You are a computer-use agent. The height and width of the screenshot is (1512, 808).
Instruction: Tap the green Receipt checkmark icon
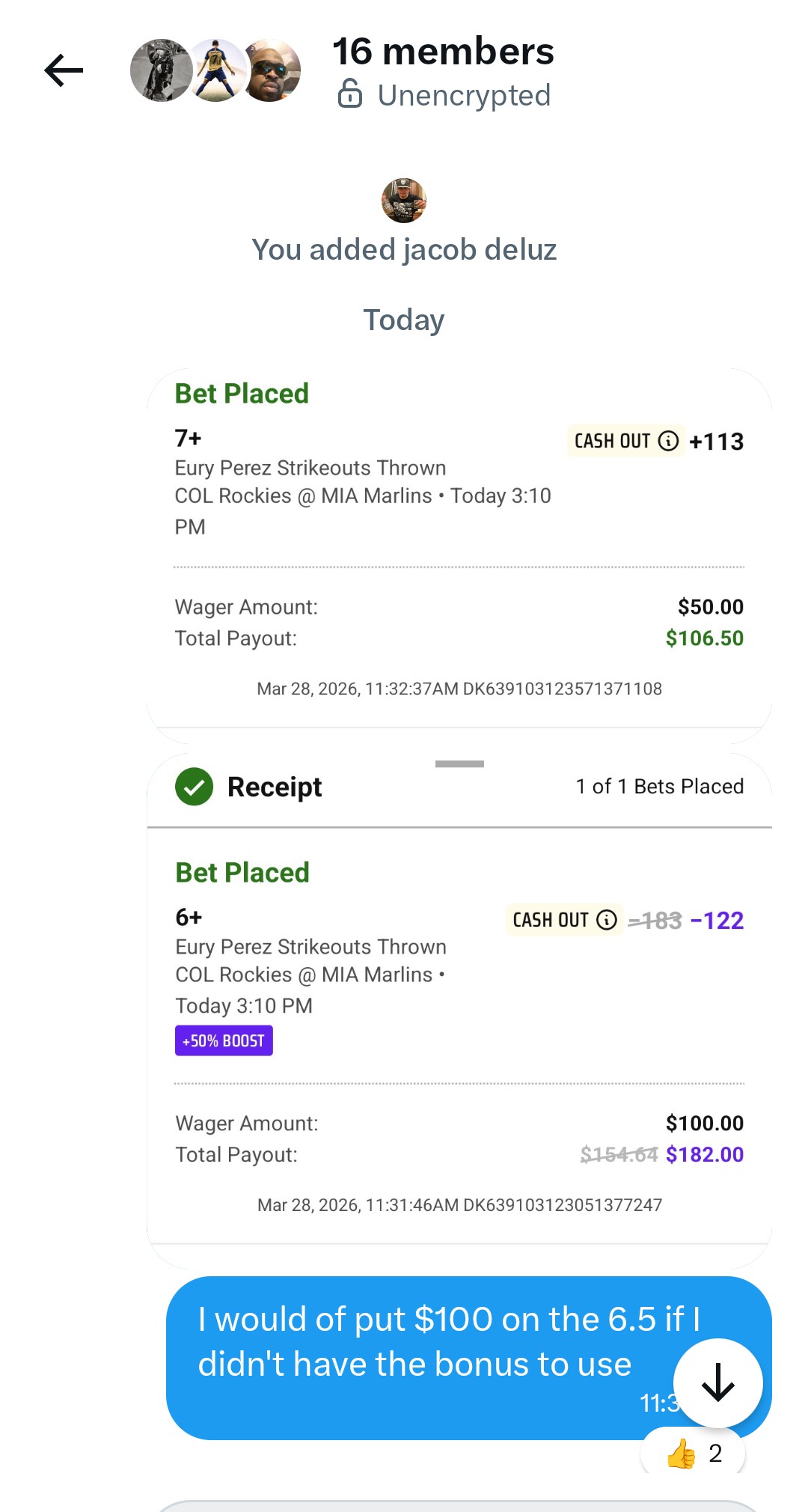[x=195, y=787]
